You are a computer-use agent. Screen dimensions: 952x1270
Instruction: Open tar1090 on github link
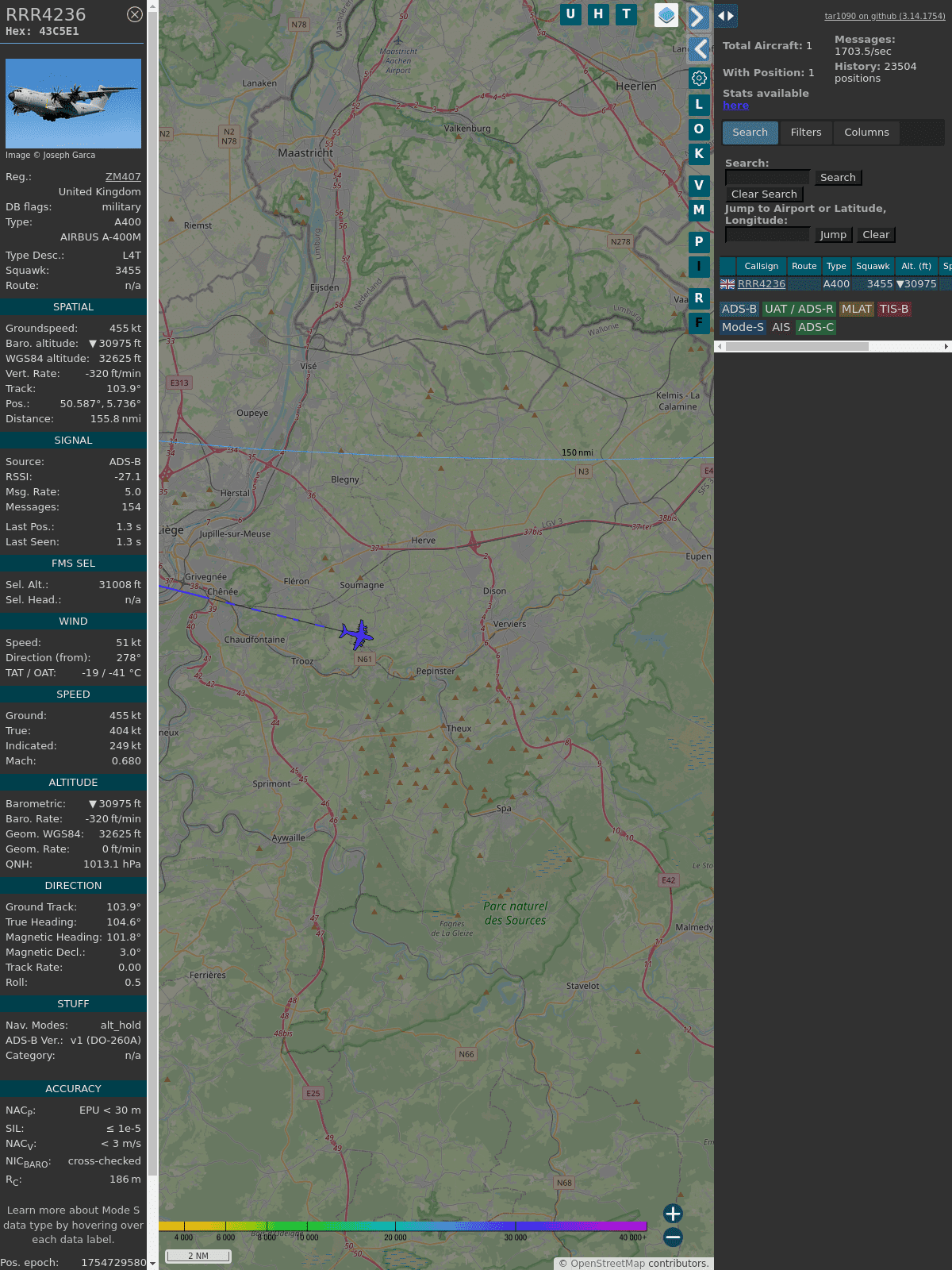(885, 16)
